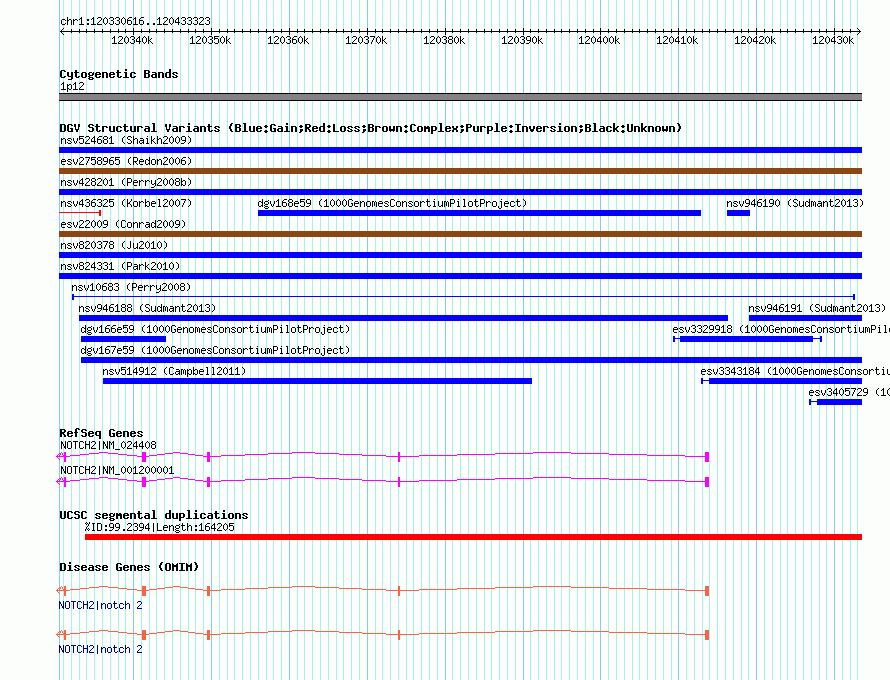
Task: Open the nsv946190 (Sudmant2013) variant
Action: pos(795,203)
